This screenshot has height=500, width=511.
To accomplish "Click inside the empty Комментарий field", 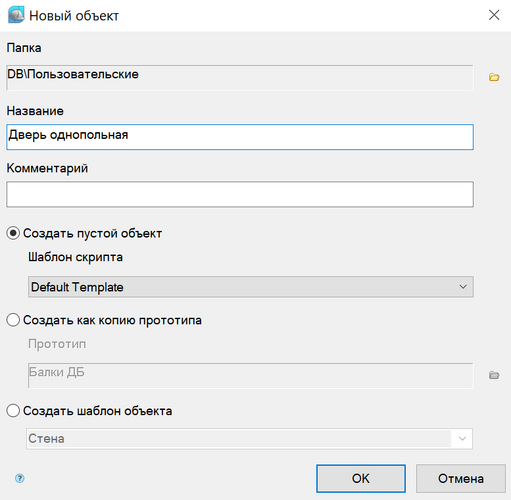I will point(240,194).
